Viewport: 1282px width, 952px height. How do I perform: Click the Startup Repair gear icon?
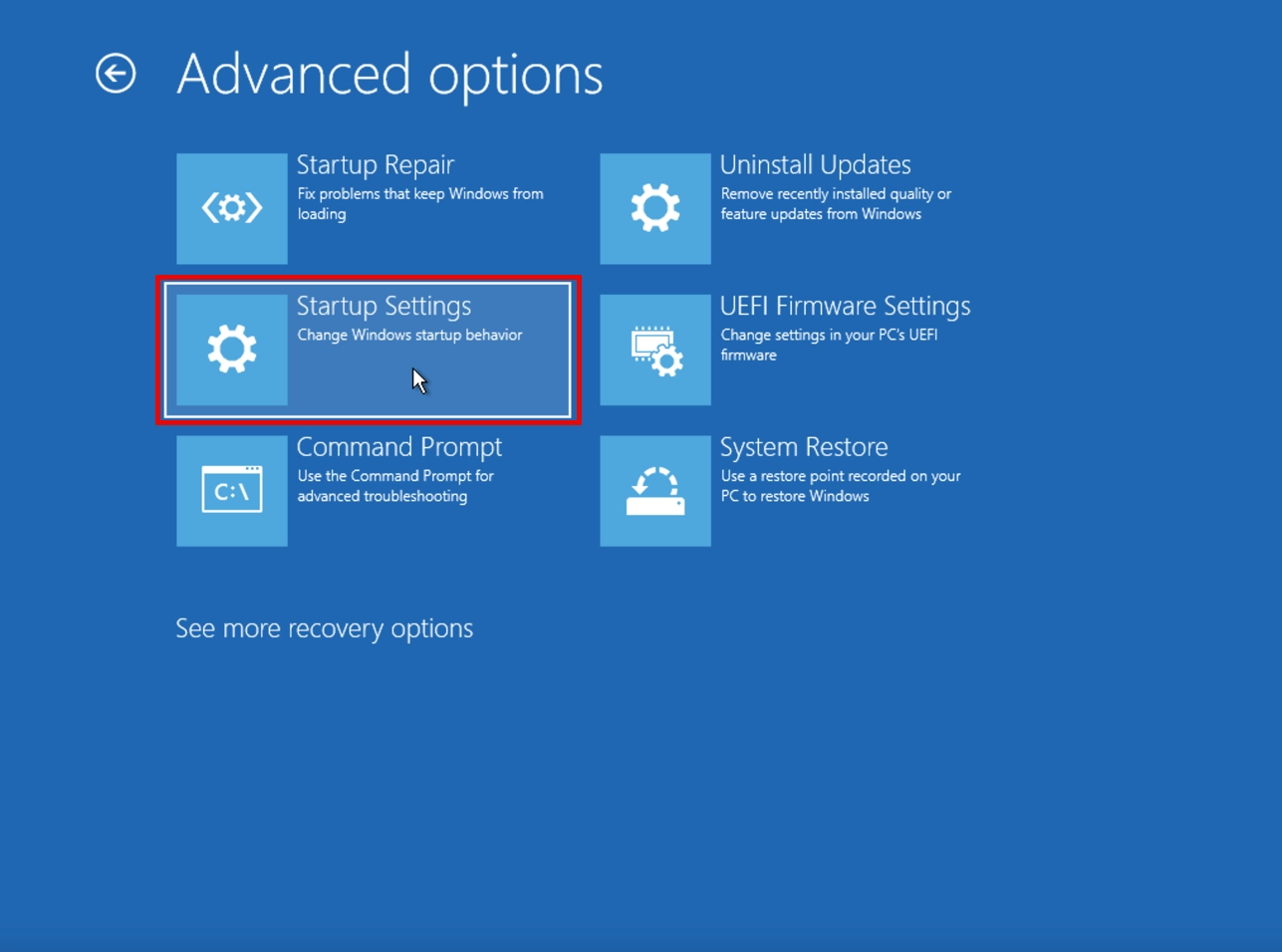point(231,207)
